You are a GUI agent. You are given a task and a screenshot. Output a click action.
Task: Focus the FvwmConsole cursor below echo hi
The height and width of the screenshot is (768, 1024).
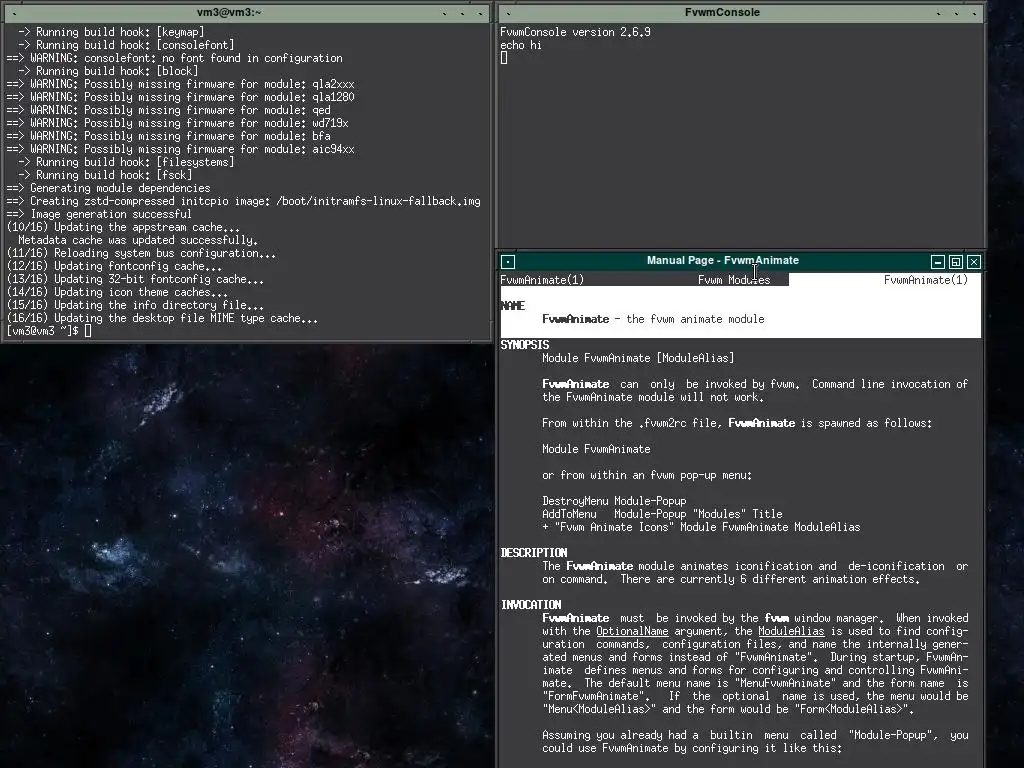pos(504,58)
